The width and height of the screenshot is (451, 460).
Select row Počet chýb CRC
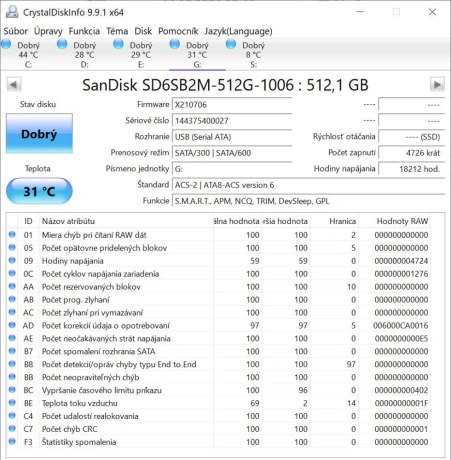pyautogui.click(x=219, y=429)
